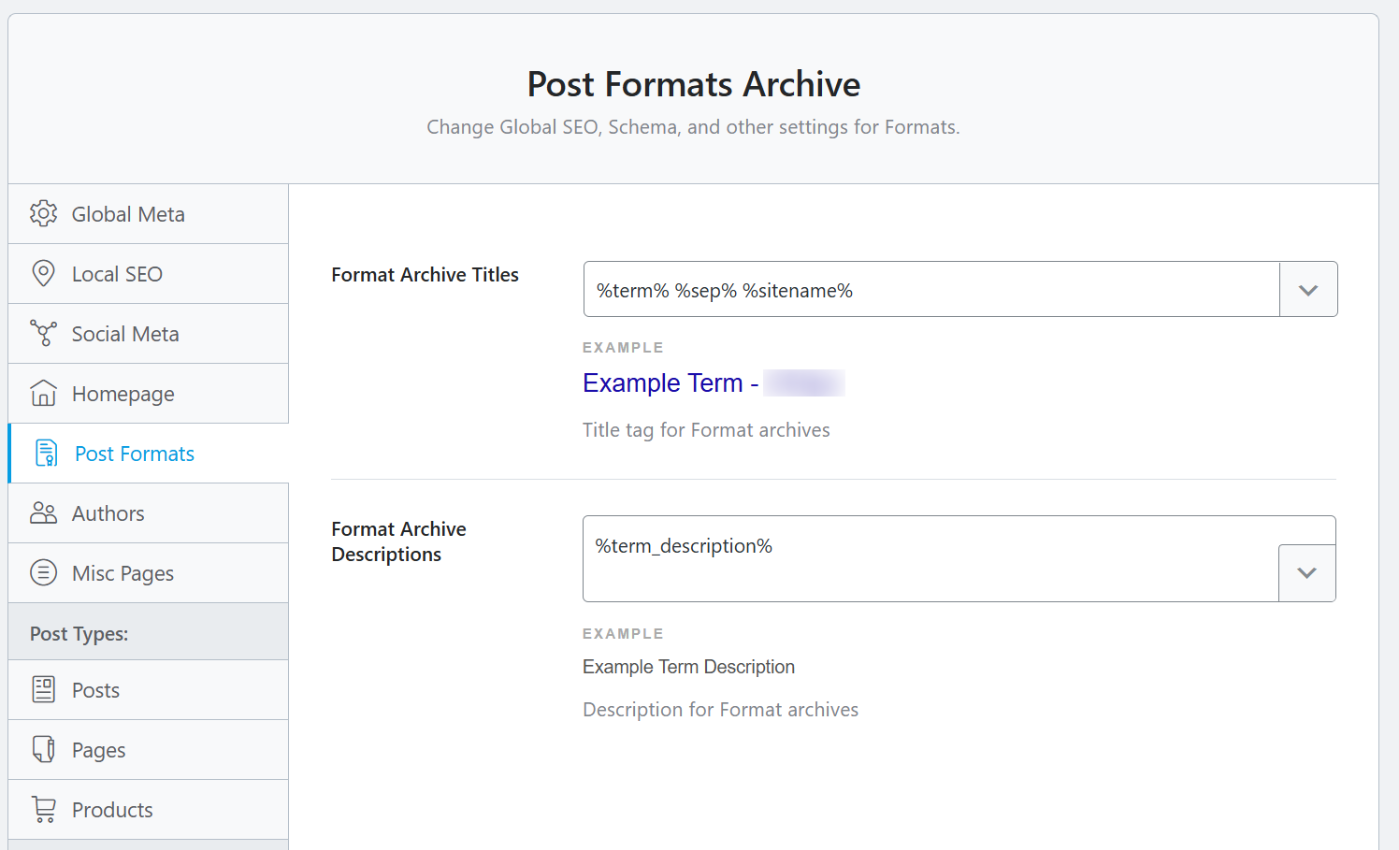The width and height of the screenshot is (1399, 850).
Task: Click the Post Formats Archive heading
Action: [x=694, y=84]
